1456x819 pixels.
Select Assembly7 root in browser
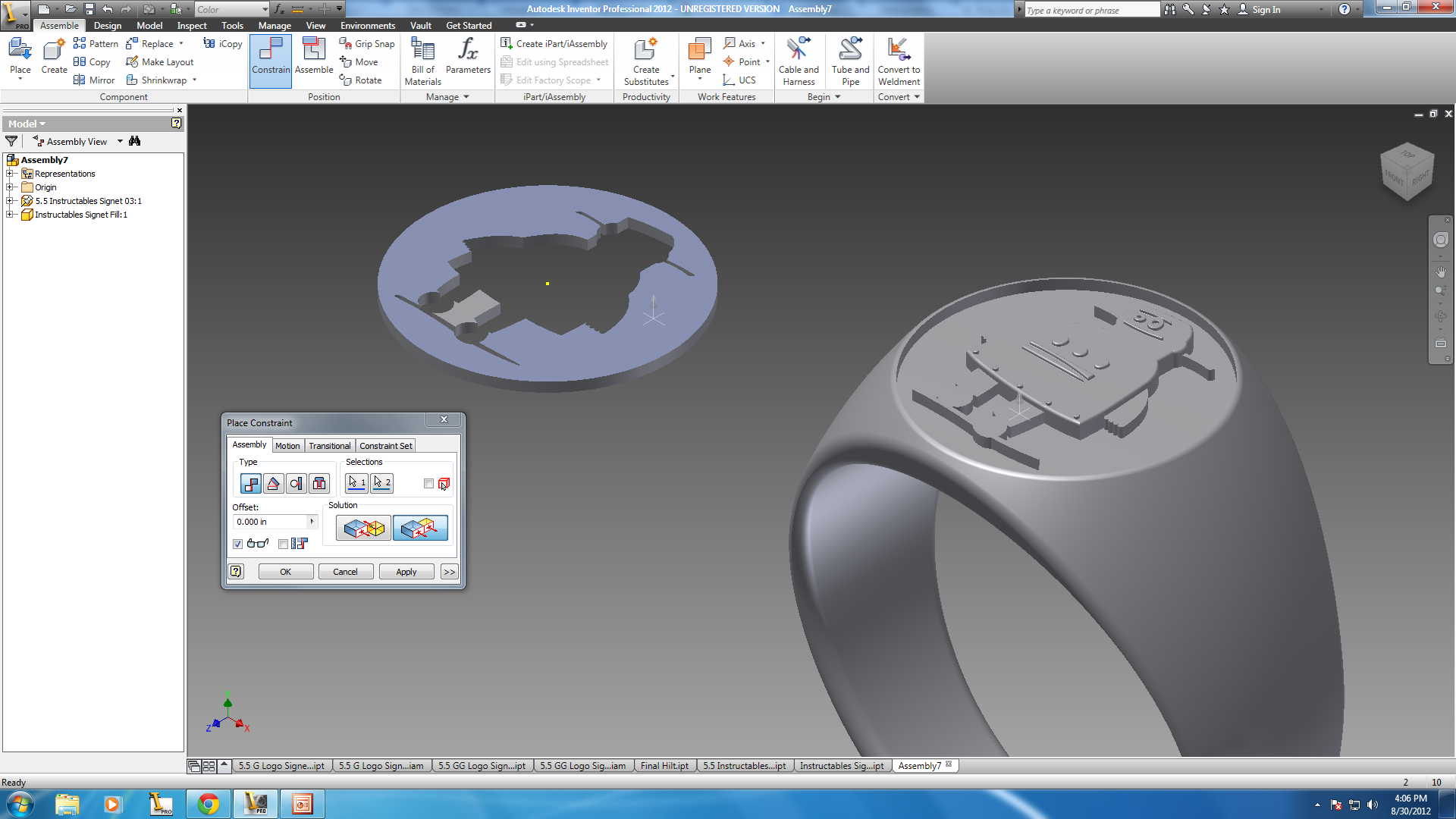pos(44,160)
